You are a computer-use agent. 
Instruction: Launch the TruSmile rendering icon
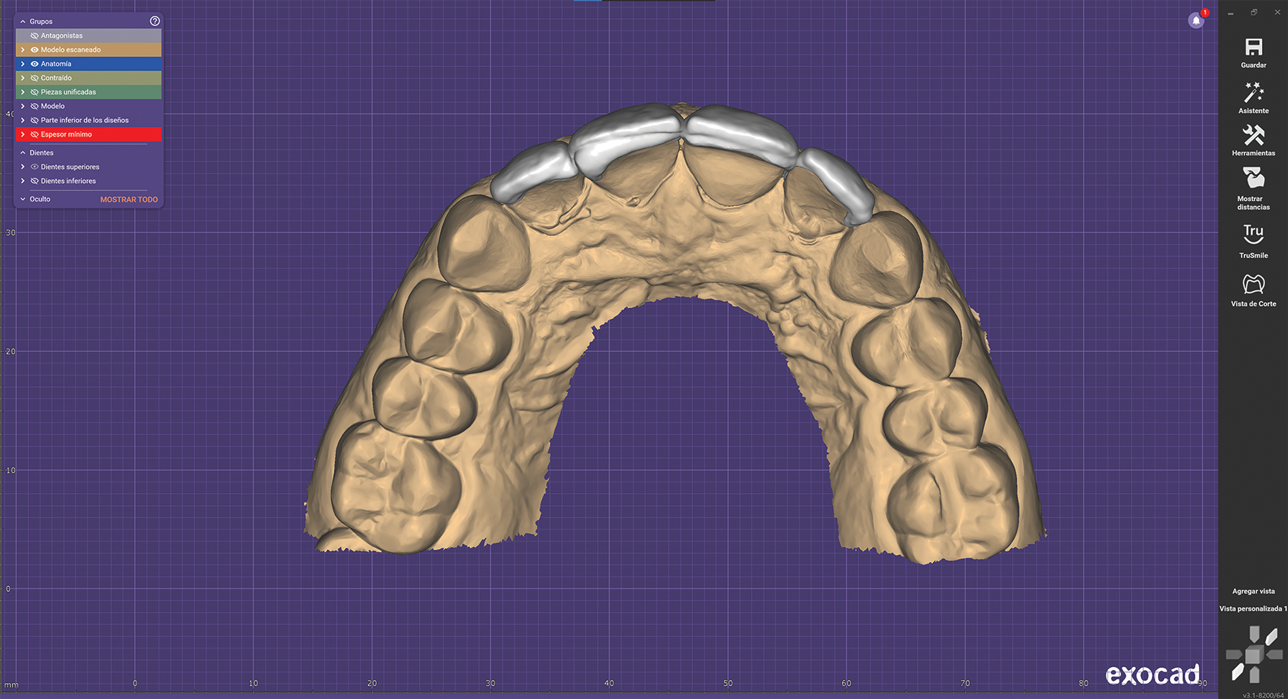point(1253,234)
